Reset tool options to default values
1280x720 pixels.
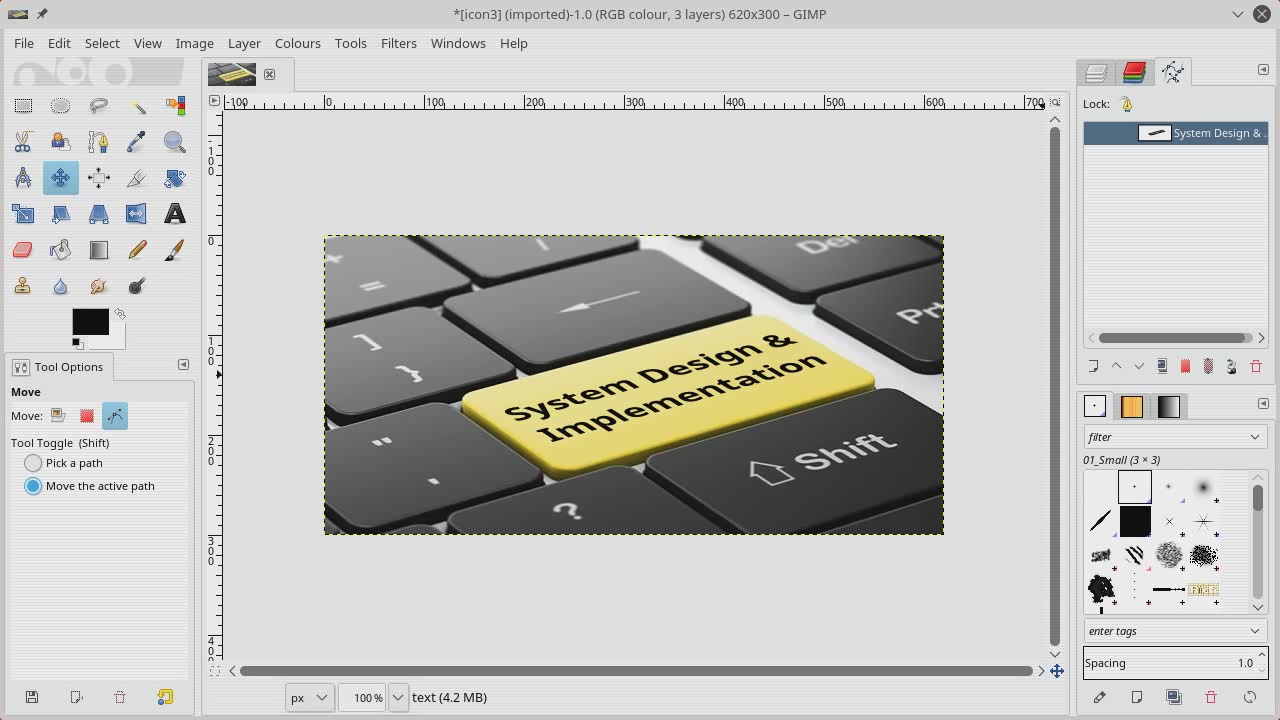point(165,697)
